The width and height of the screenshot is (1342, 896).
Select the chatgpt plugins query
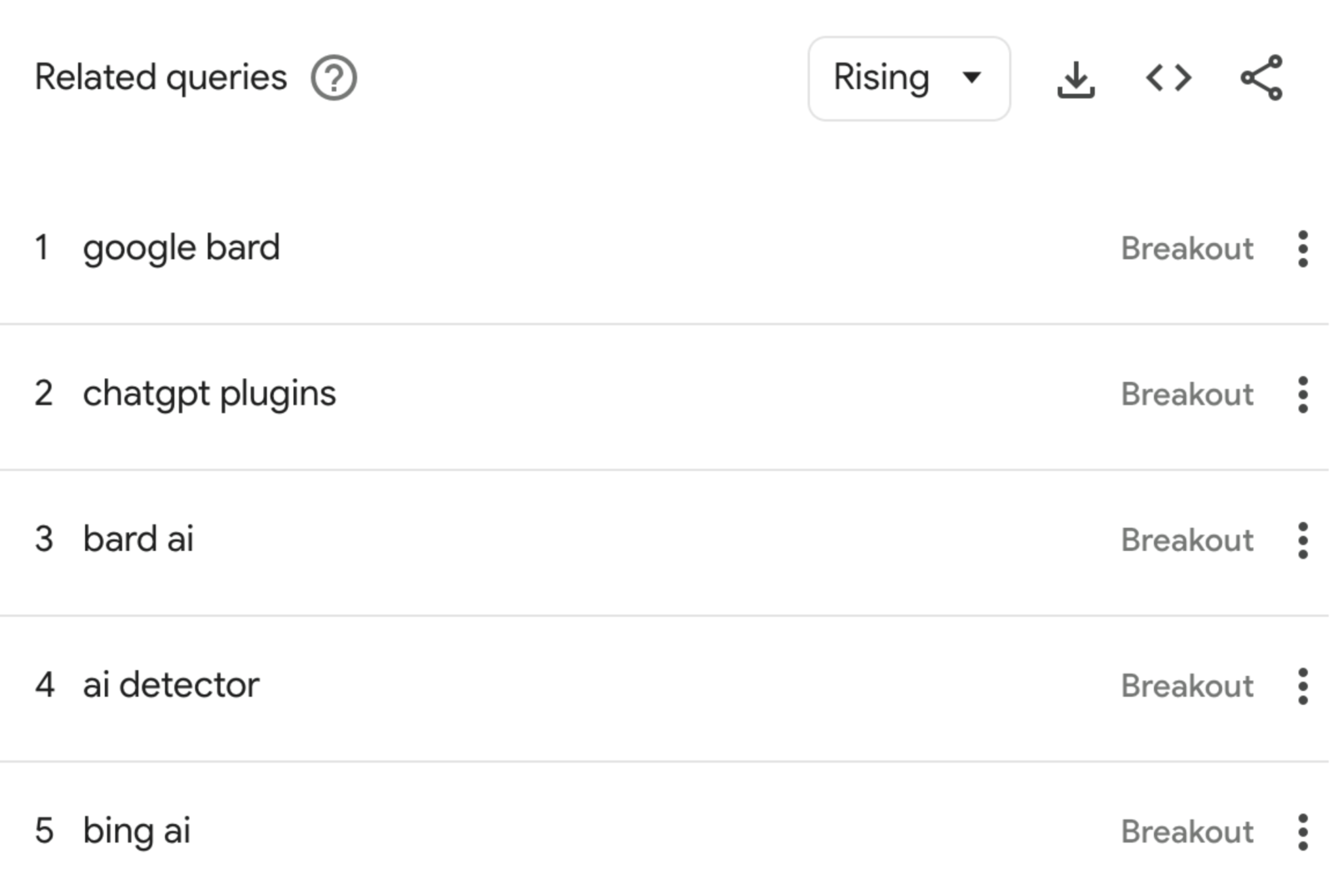tap(209, 393)
